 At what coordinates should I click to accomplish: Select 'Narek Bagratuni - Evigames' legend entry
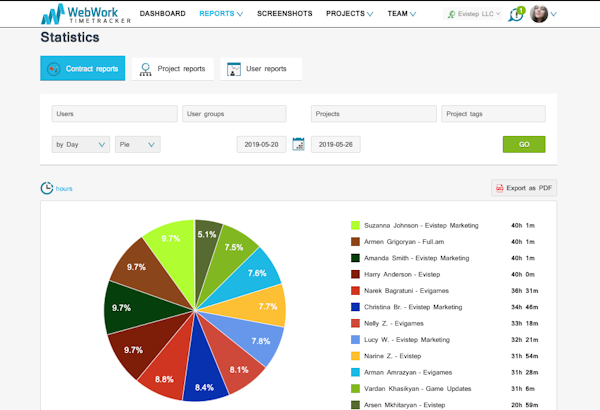click(406, 291)
